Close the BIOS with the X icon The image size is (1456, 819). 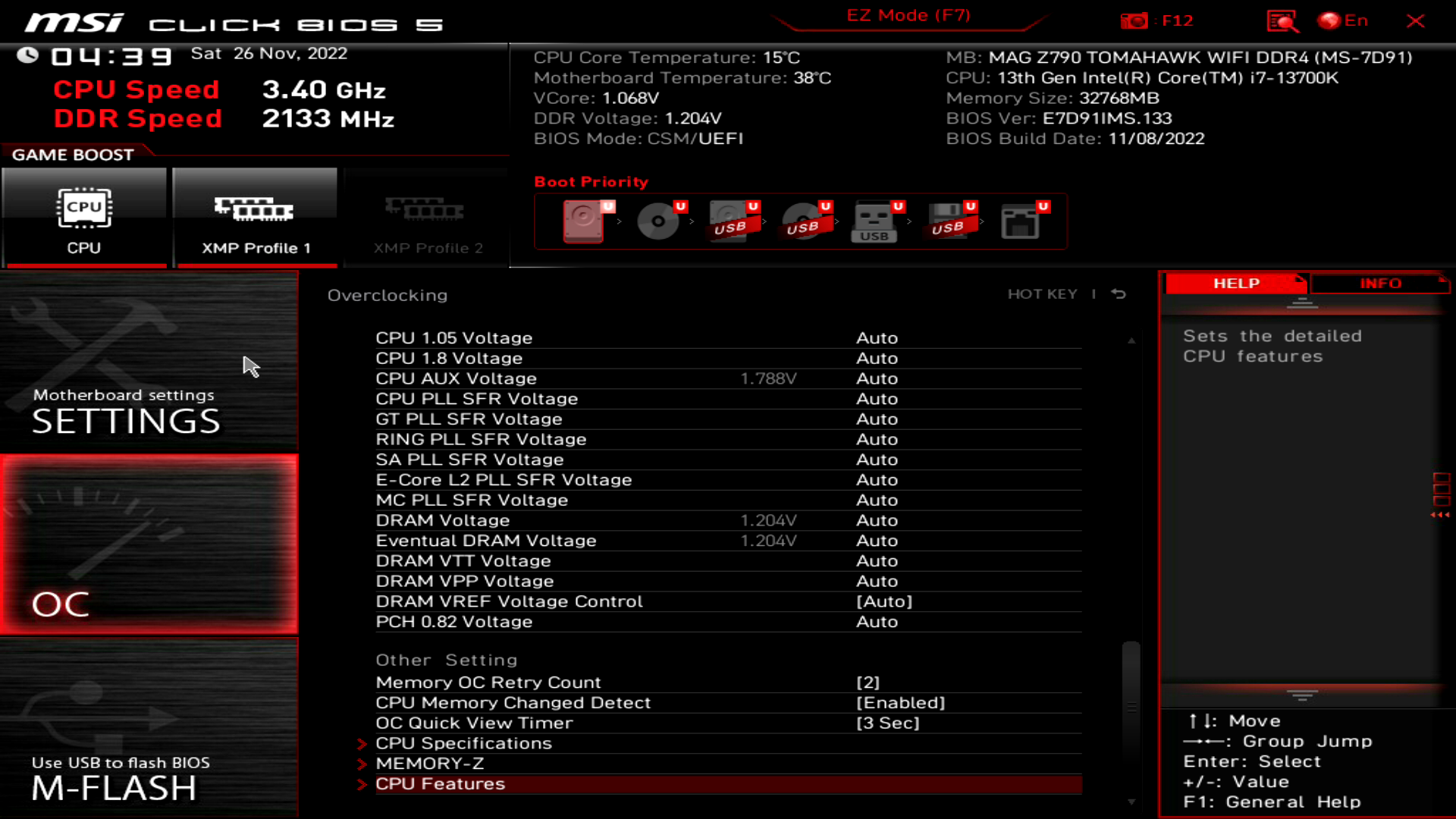pyautogui.click(x=1415, y=20)
